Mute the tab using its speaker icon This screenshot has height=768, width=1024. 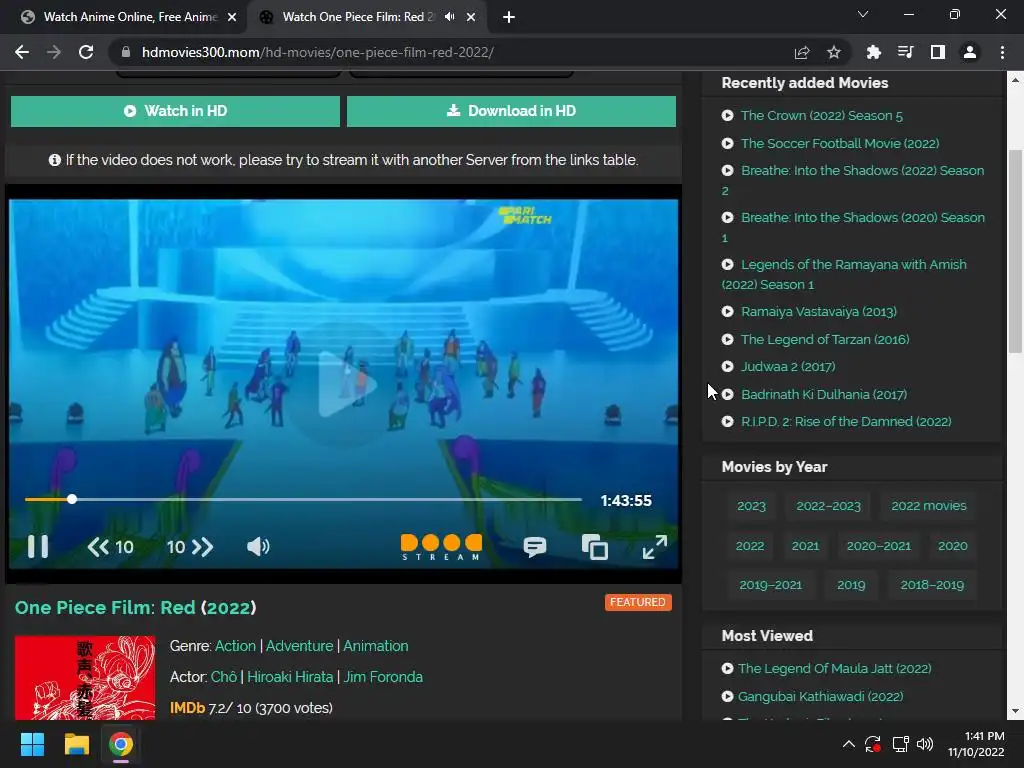coord(449,17)
